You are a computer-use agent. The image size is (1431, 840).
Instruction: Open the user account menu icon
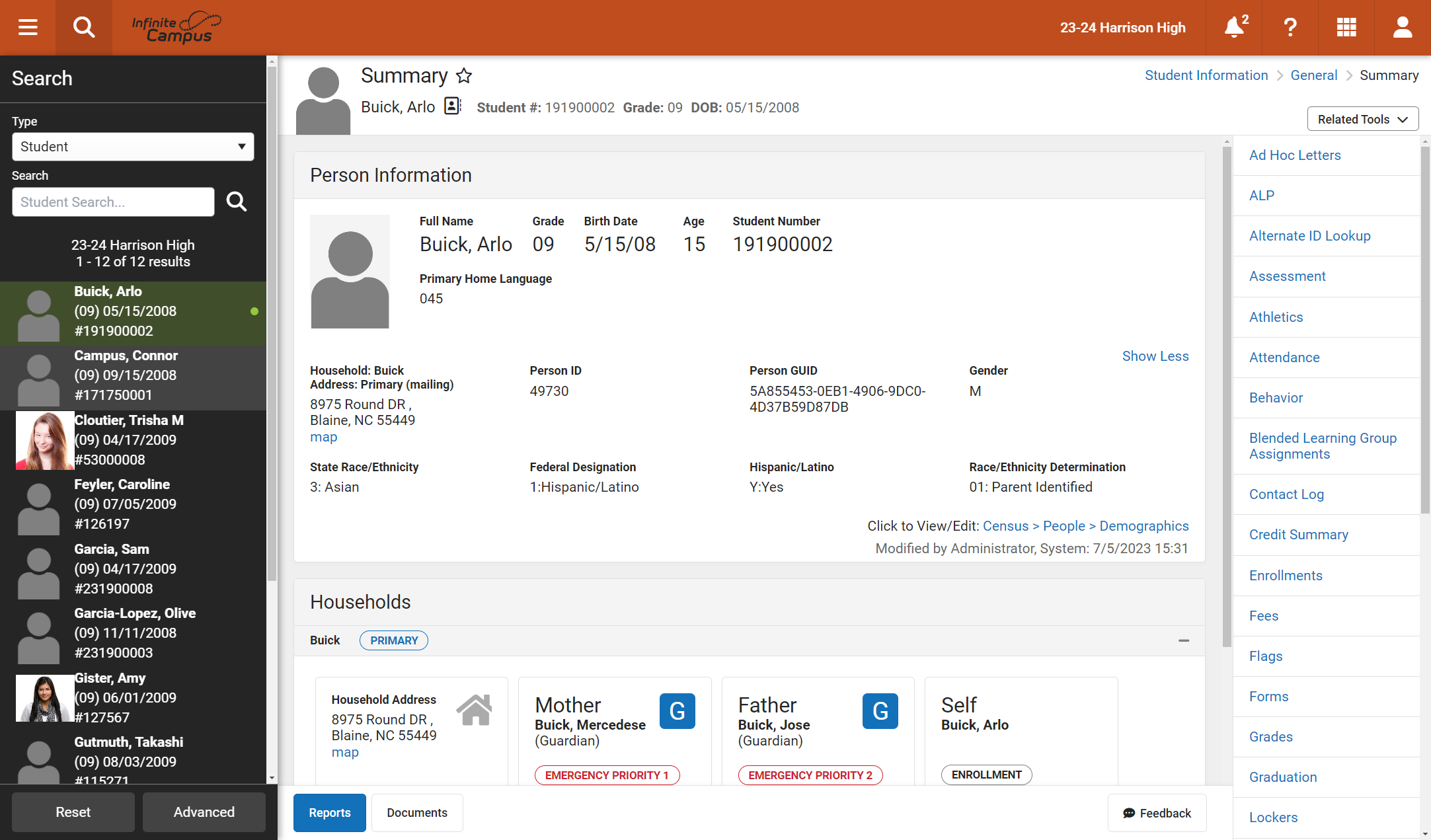pos(1403,28)
